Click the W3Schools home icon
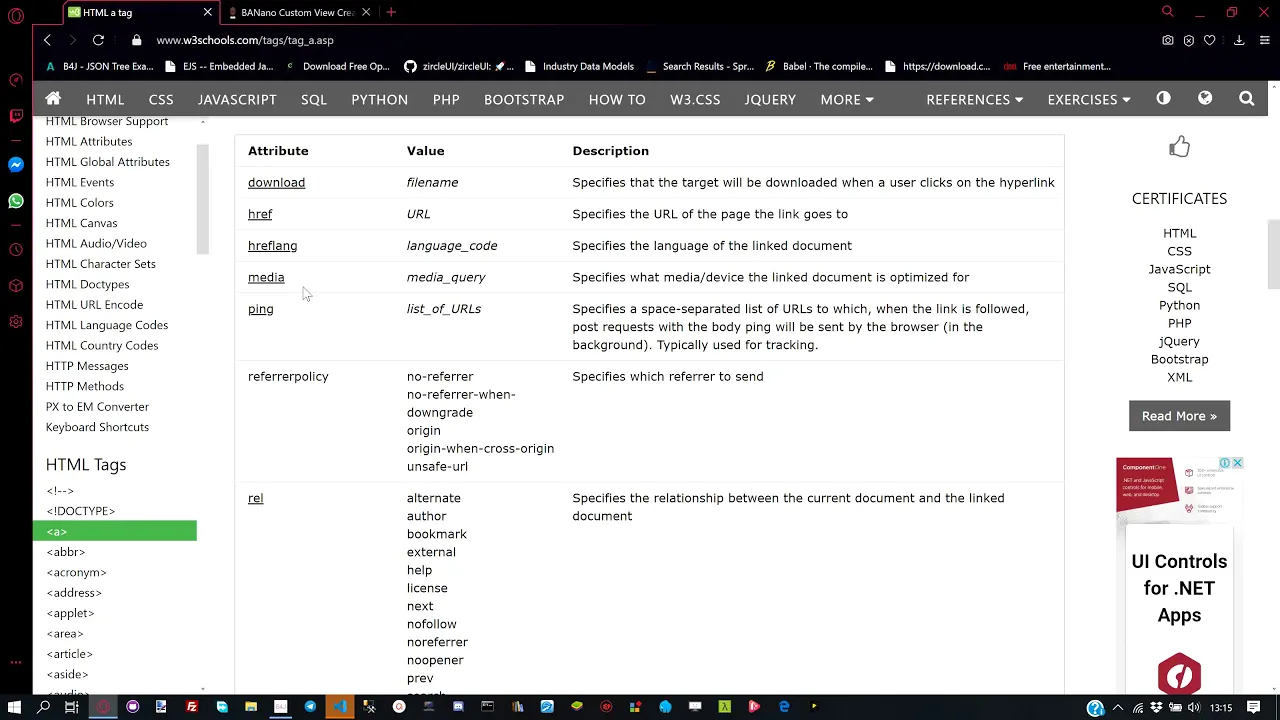1280x720 pixels. [x=53, y=99]
